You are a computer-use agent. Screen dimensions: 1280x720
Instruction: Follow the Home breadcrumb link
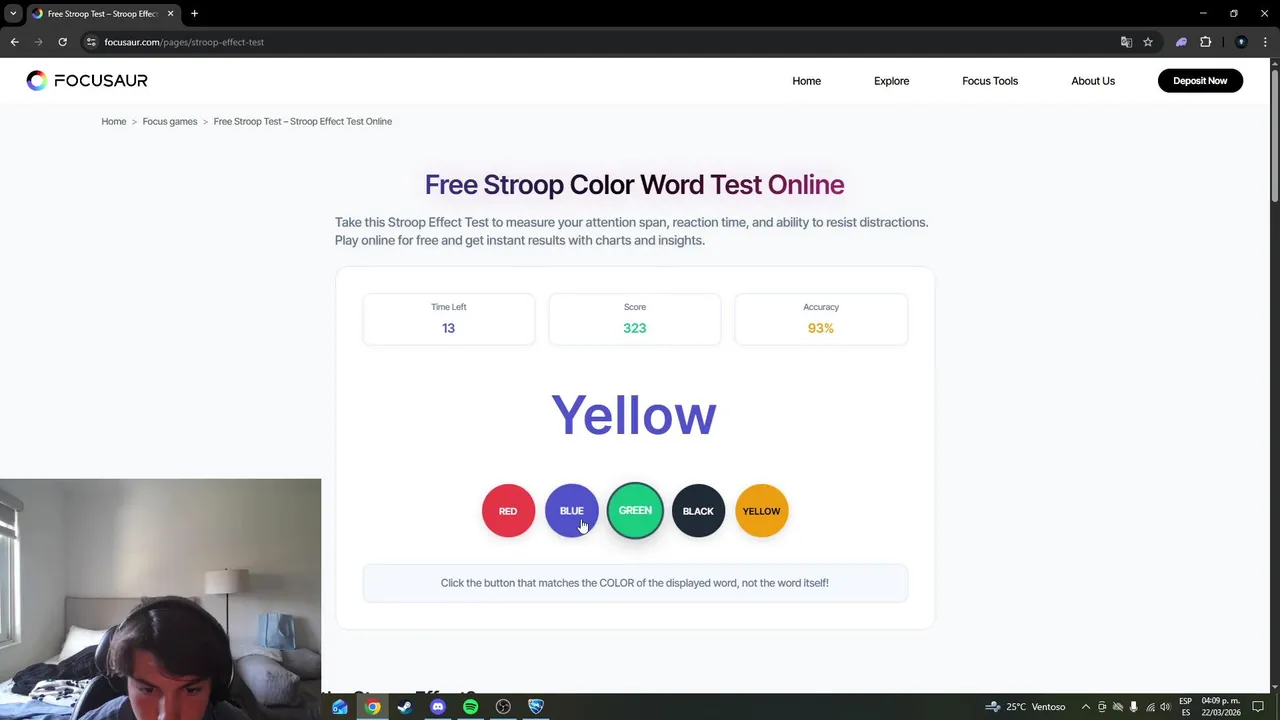[113, 121]
